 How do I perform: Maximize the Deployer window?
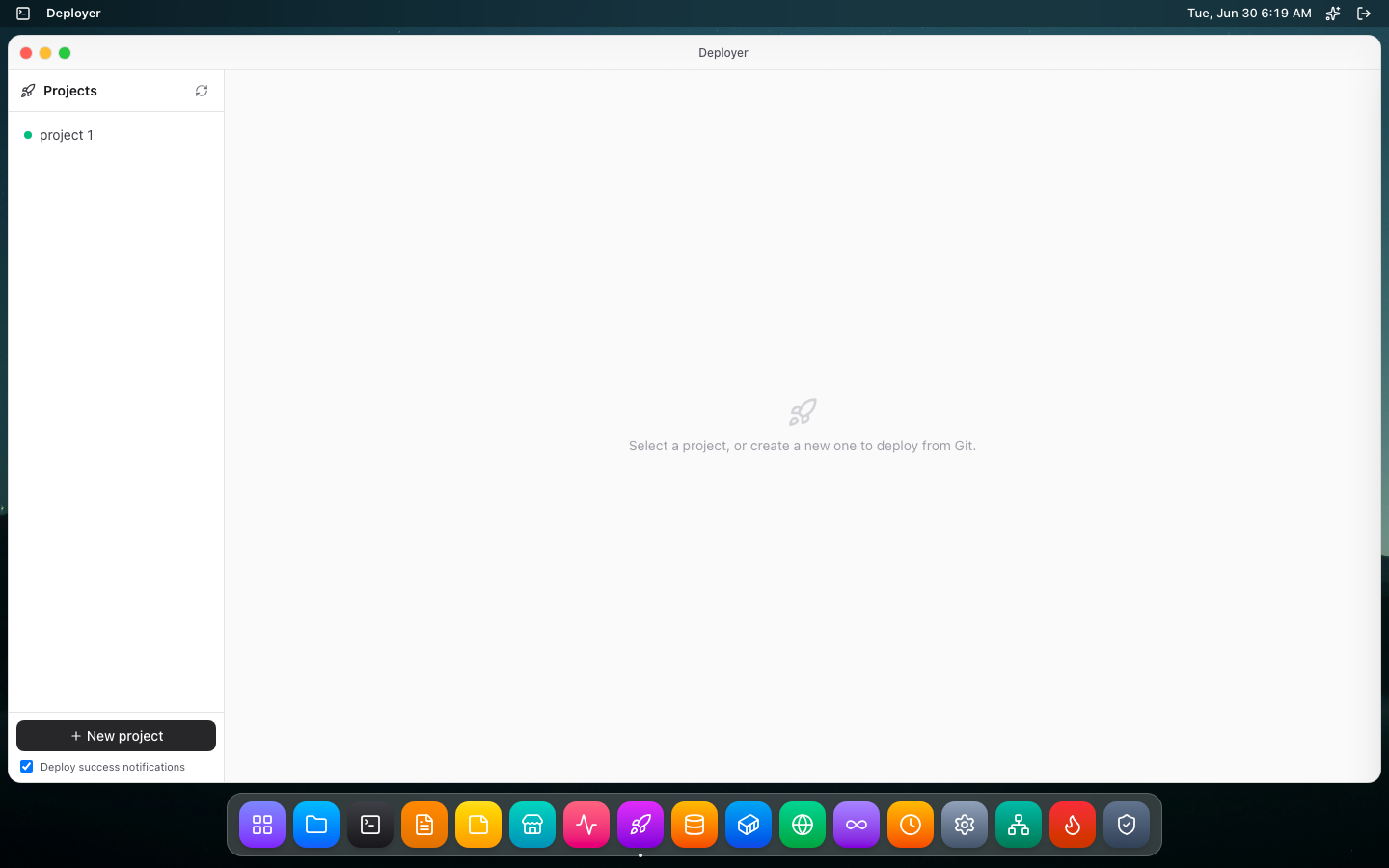(x=65, y=53)
